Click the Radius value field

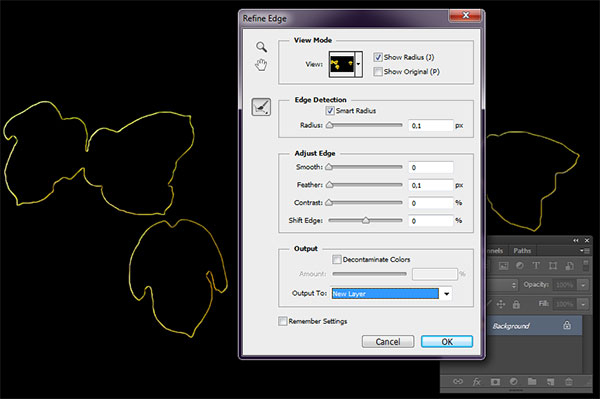pos(430,125)
